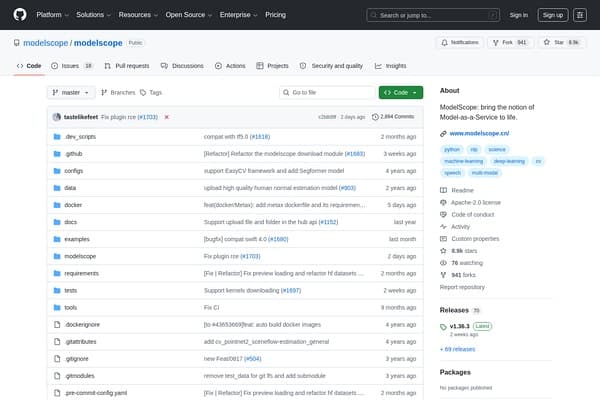Open the modelscope source folder
The image size is (600, 400).
pyautogui.click(x=80, y=256)
